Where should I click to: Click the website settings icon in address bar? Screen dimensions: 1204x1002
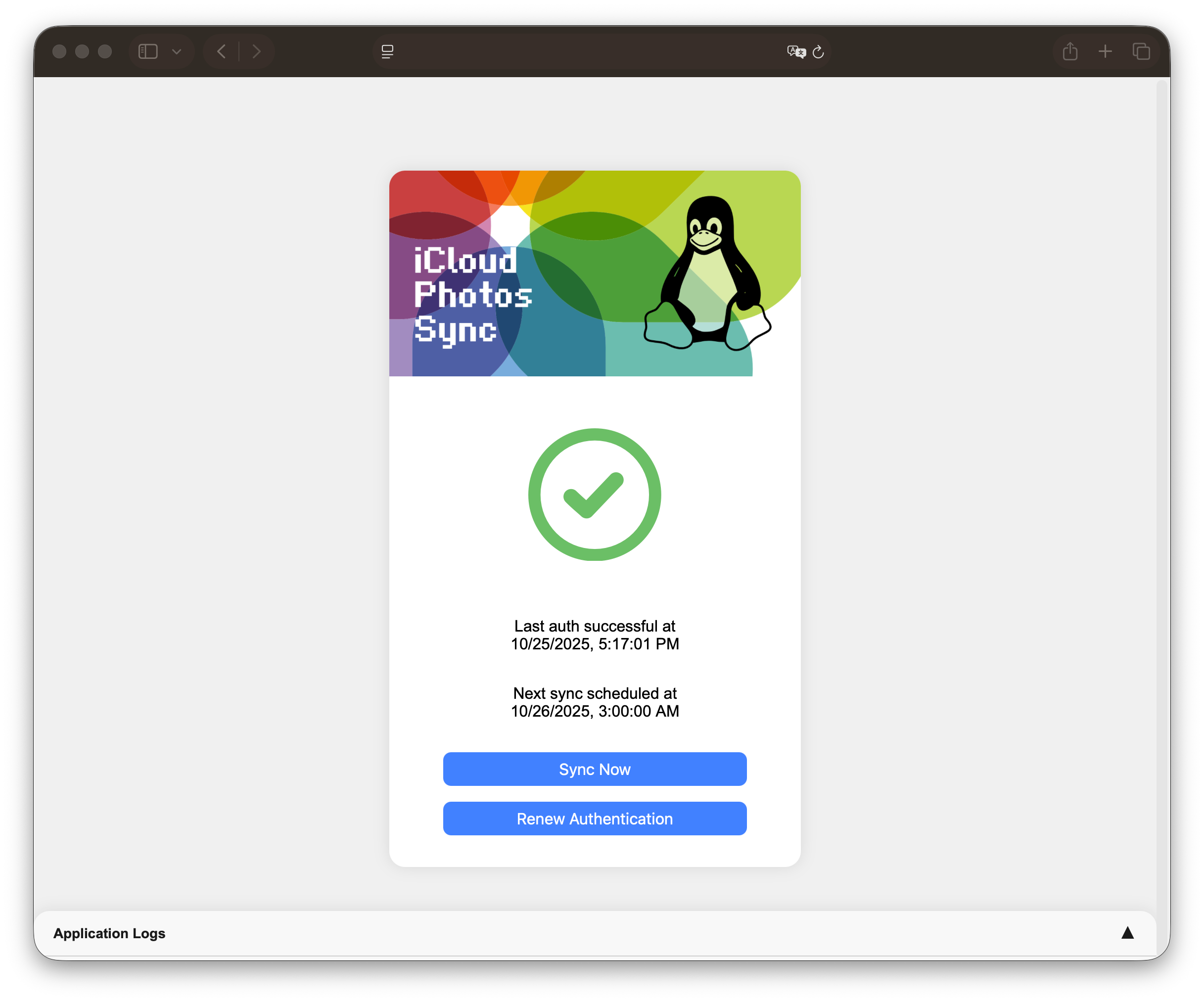pos(387,51)
